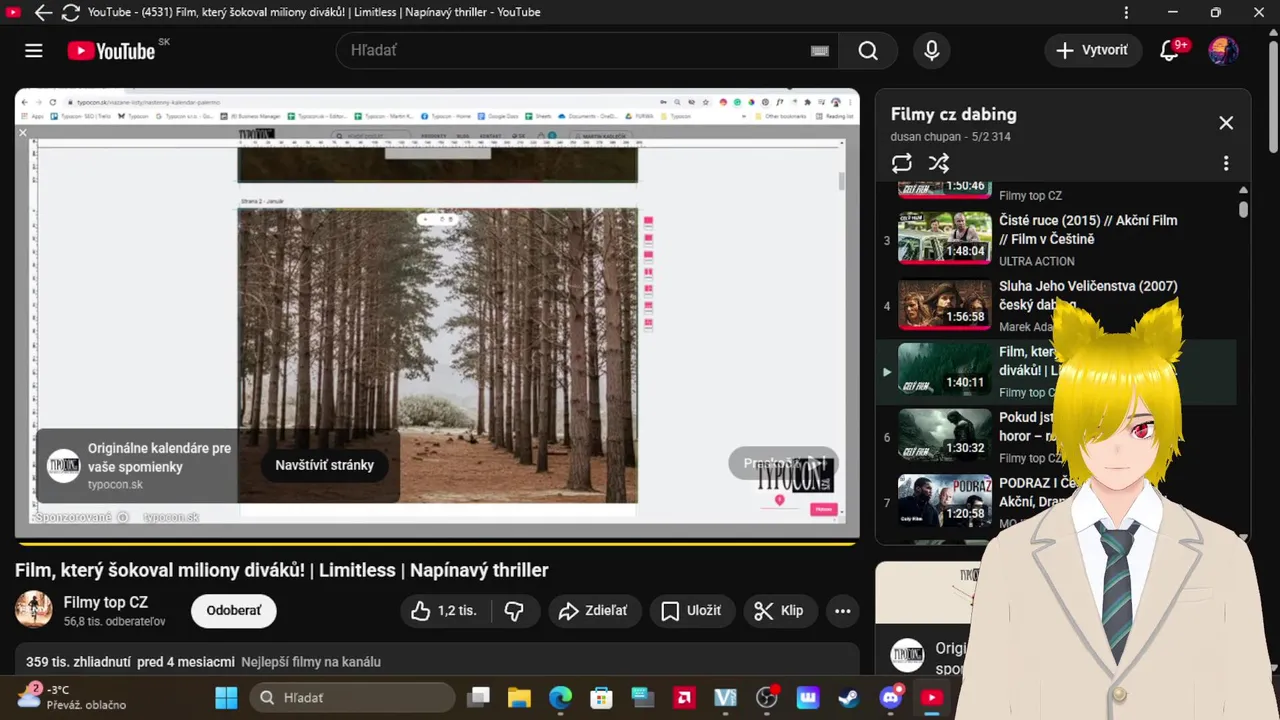This screenshot has width=1280, height=720.
Task: Open PODRAZ video thumbnail in playlist
Action: (945, 500)
